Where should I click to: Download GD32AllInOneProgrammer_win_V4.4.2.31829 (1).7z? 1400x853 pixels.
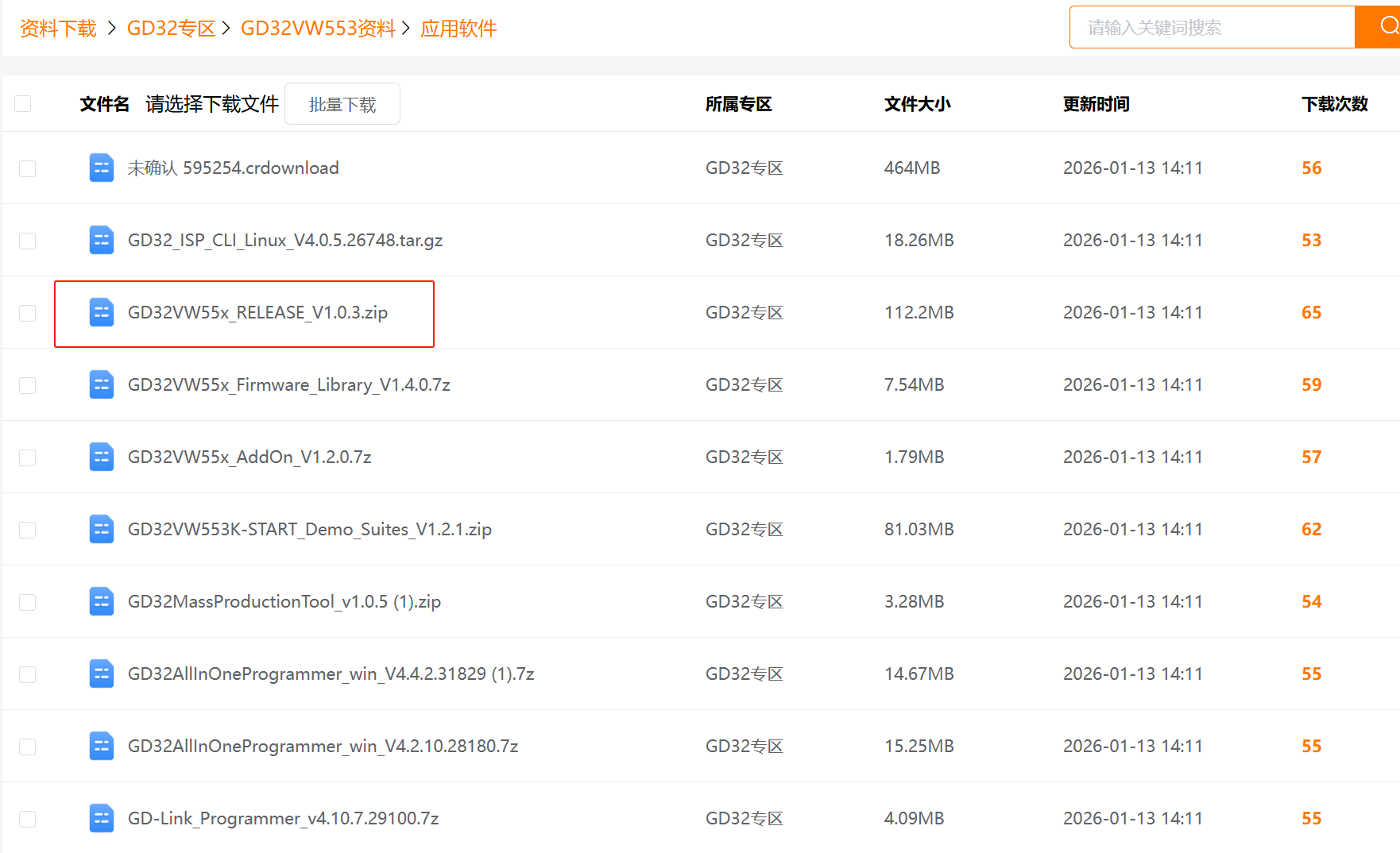tap(331, 674)
